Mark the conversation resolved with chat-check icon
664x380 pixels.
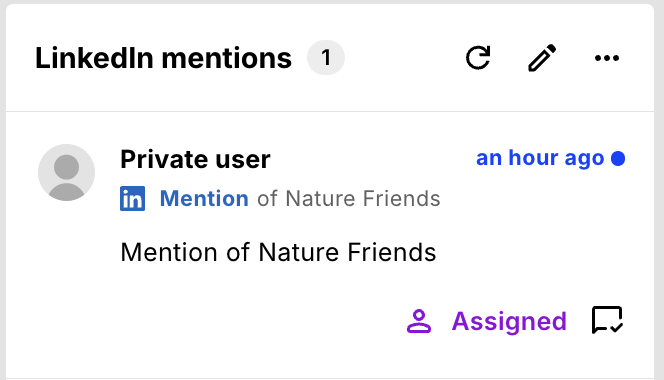[607, 320]
